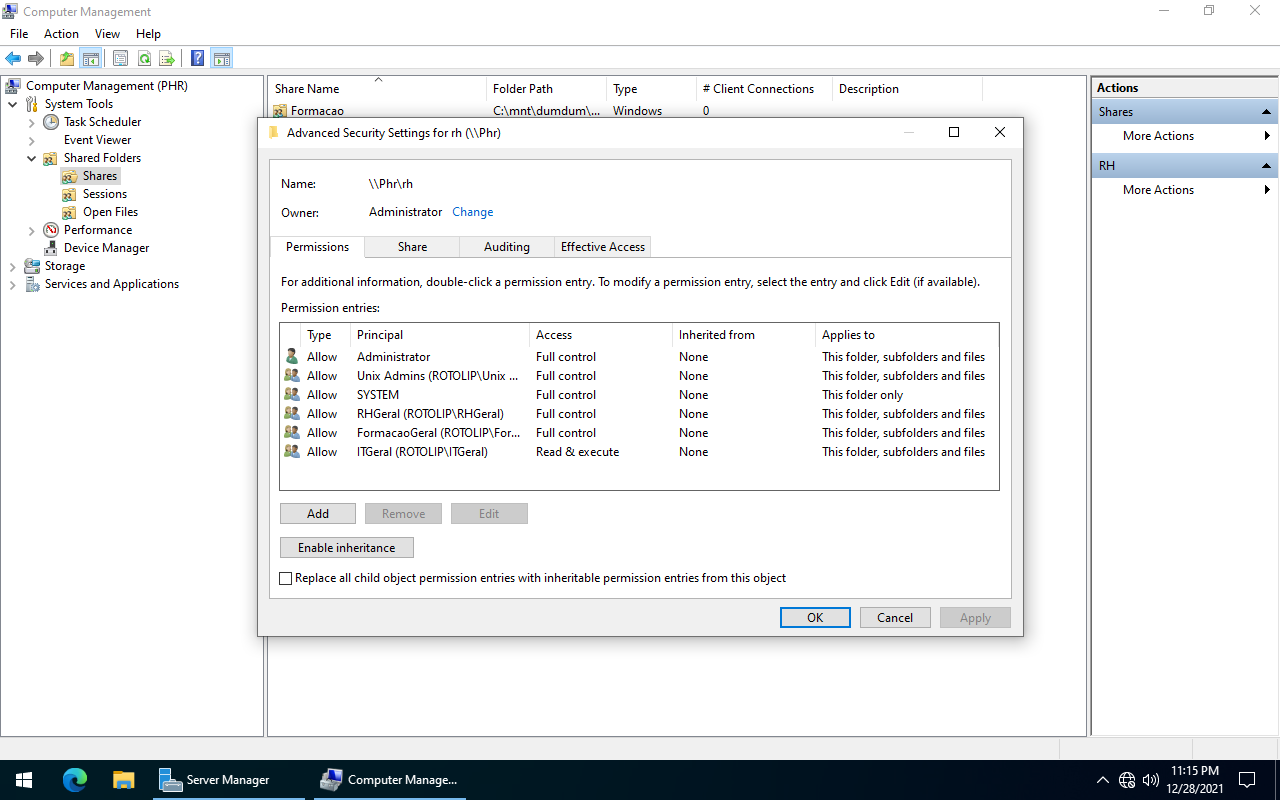Click the Up One Level folder icon
Screen dimensions: 1280x800
point(66,59)
